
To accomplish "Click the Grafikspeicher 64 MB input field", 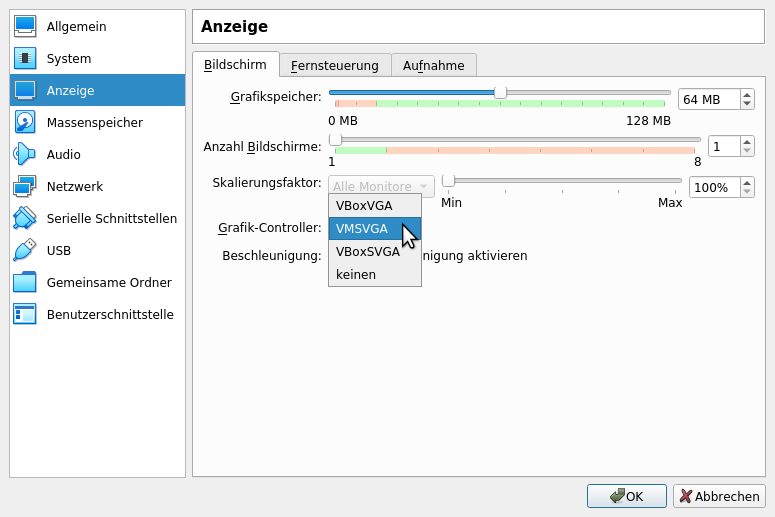I will pyautogui.click(x=708, y=99).
